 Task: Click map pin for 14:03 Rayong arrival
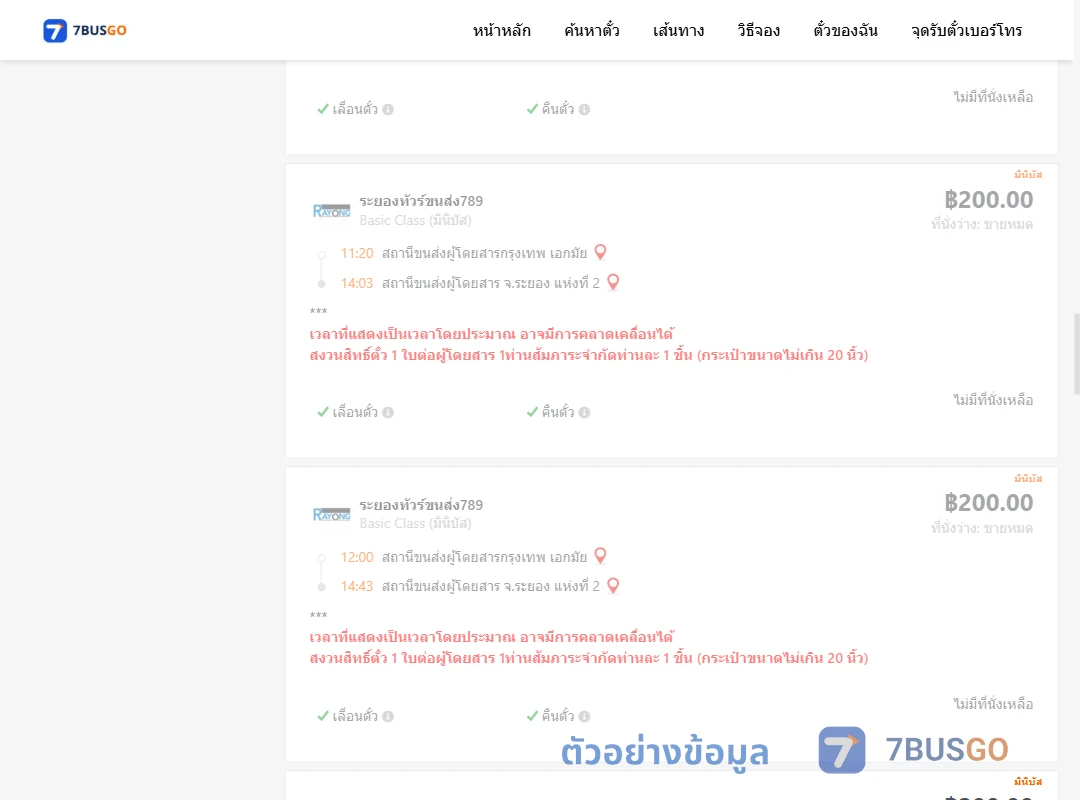click(613, 282)
